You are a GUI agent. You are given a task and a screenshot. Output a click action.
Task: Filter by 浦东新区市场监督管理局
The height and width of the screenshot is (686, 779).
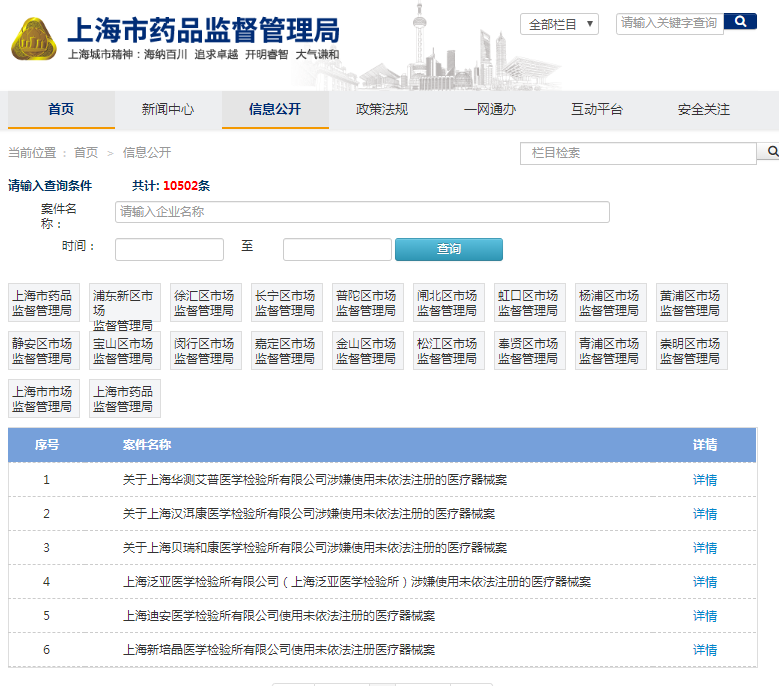point(124,303)
